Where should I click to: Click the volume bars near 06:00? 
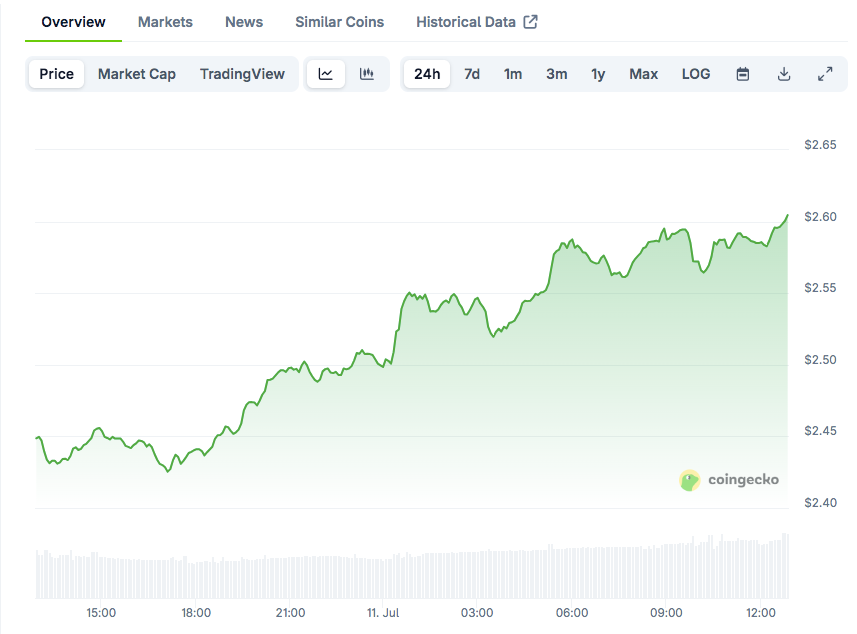click(x=572, y=573)
